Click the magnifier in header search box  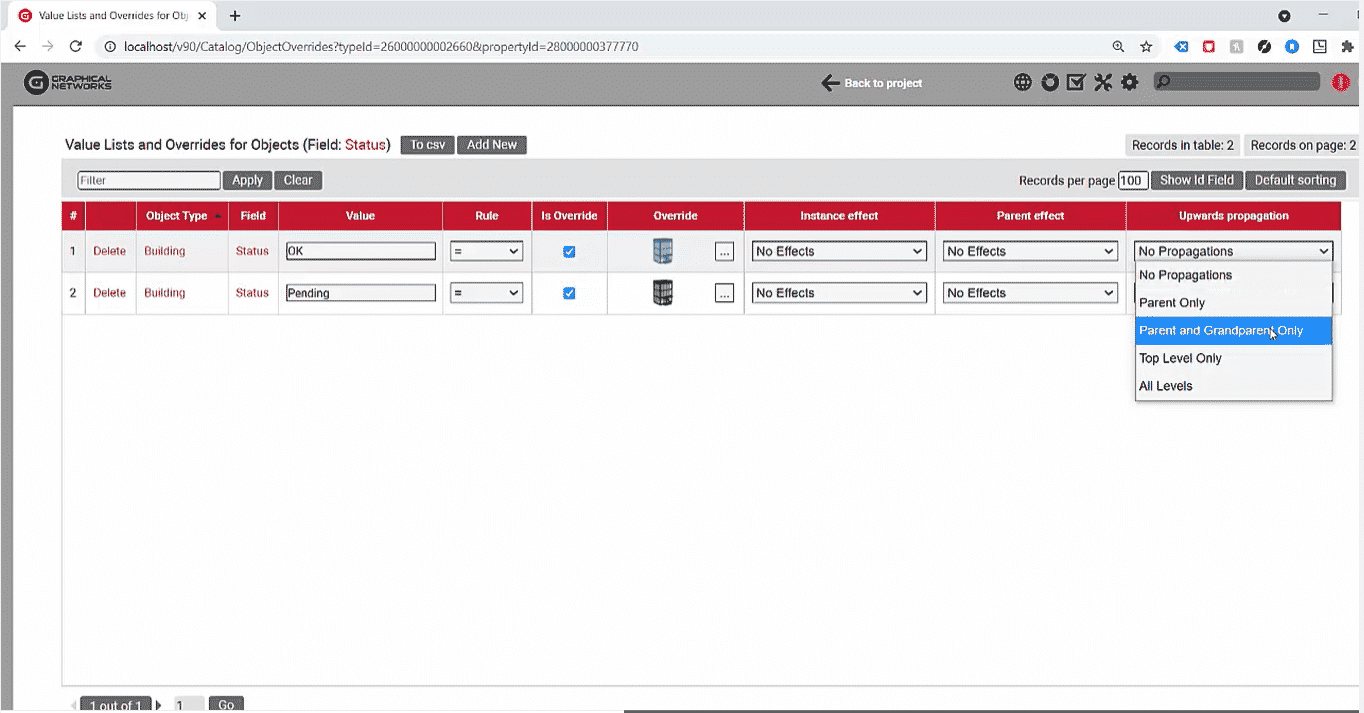click(1164, 83)
